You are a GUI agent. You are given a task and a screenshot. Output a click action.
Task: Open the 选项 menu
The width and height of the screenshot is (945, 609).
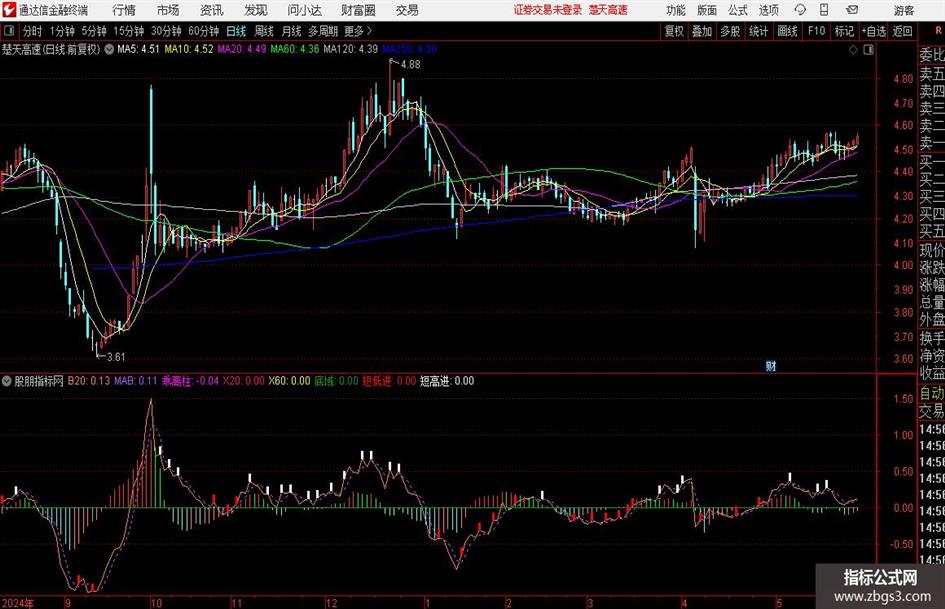coord(769,10)
